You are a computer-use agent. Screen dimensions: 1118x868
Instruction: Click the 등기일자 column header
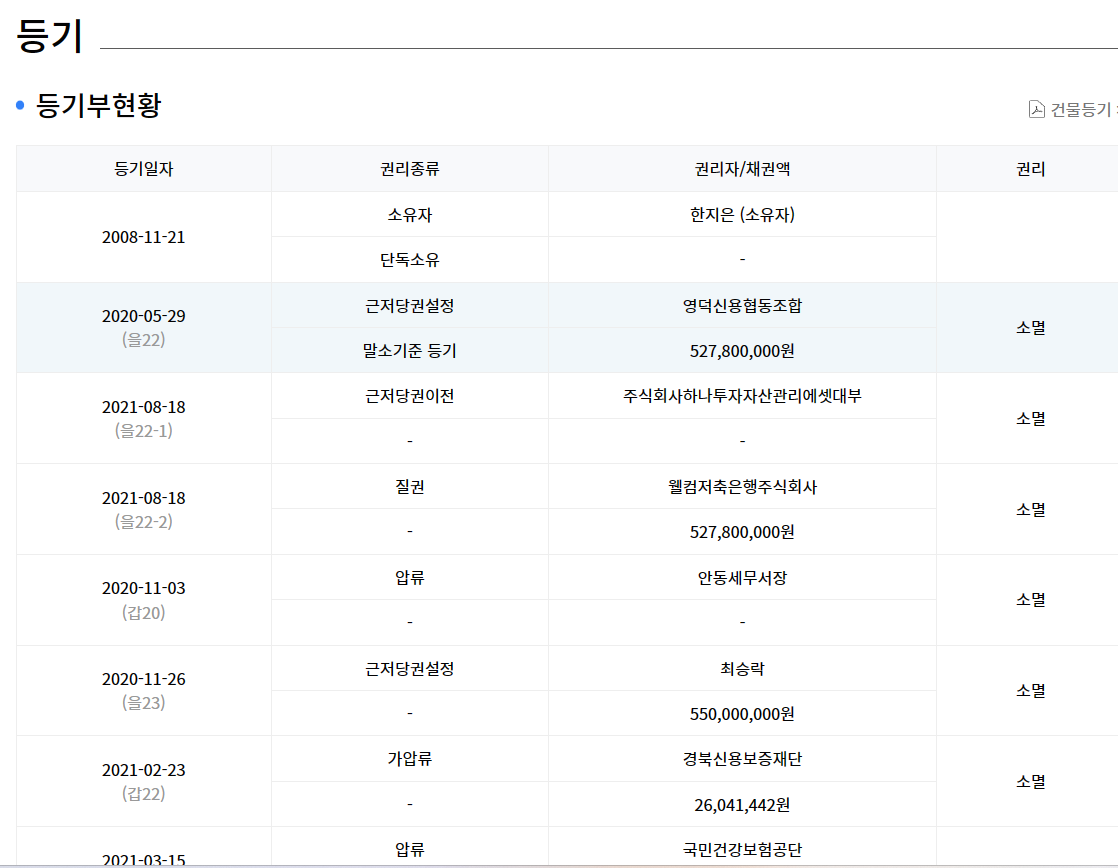click(143, 169)
